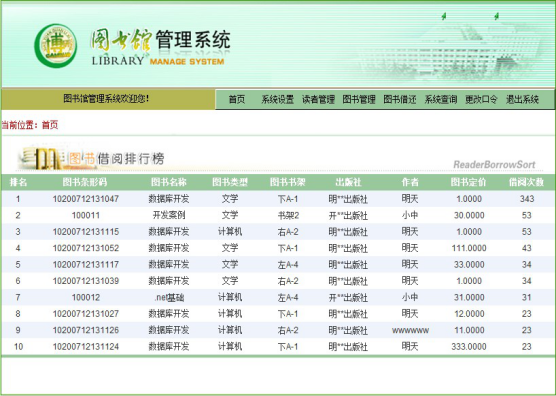This screenshot has width=556, height=396.
Task: Click price 30.0000
Action: pos(469,215)
